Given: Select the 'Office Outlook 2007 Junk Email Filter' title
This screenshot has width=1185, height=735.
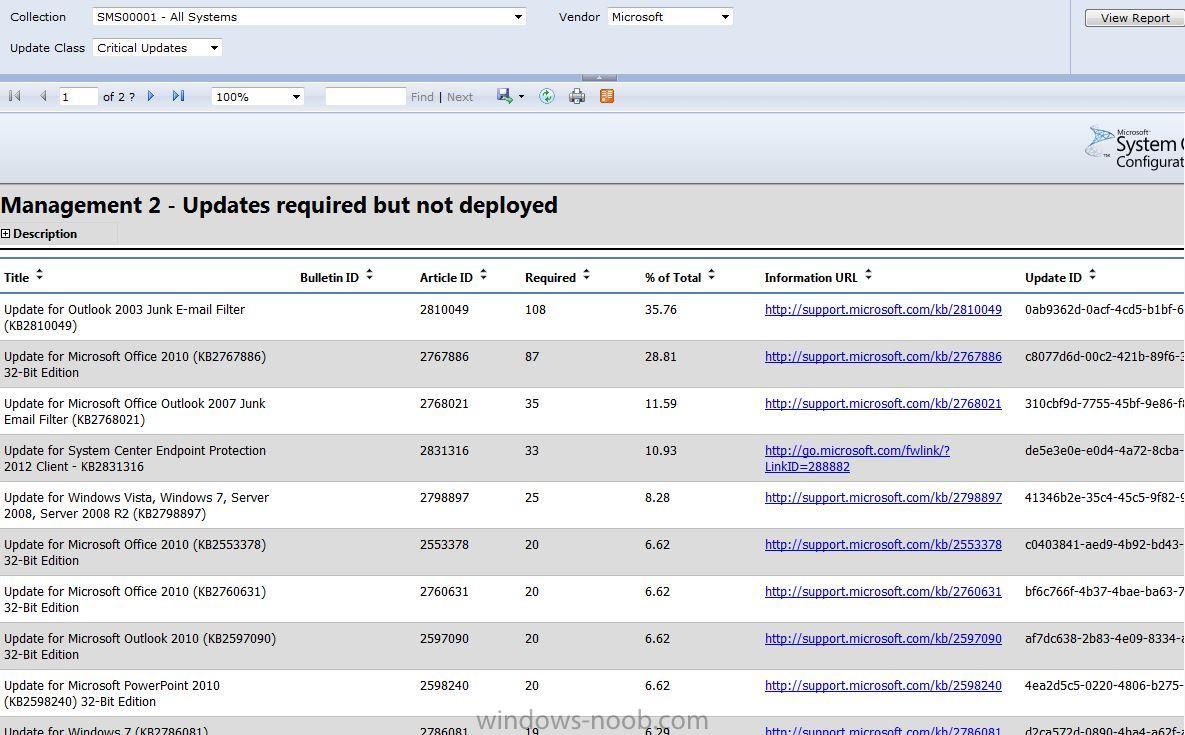Looking at the screenshot, I should 135,411.
